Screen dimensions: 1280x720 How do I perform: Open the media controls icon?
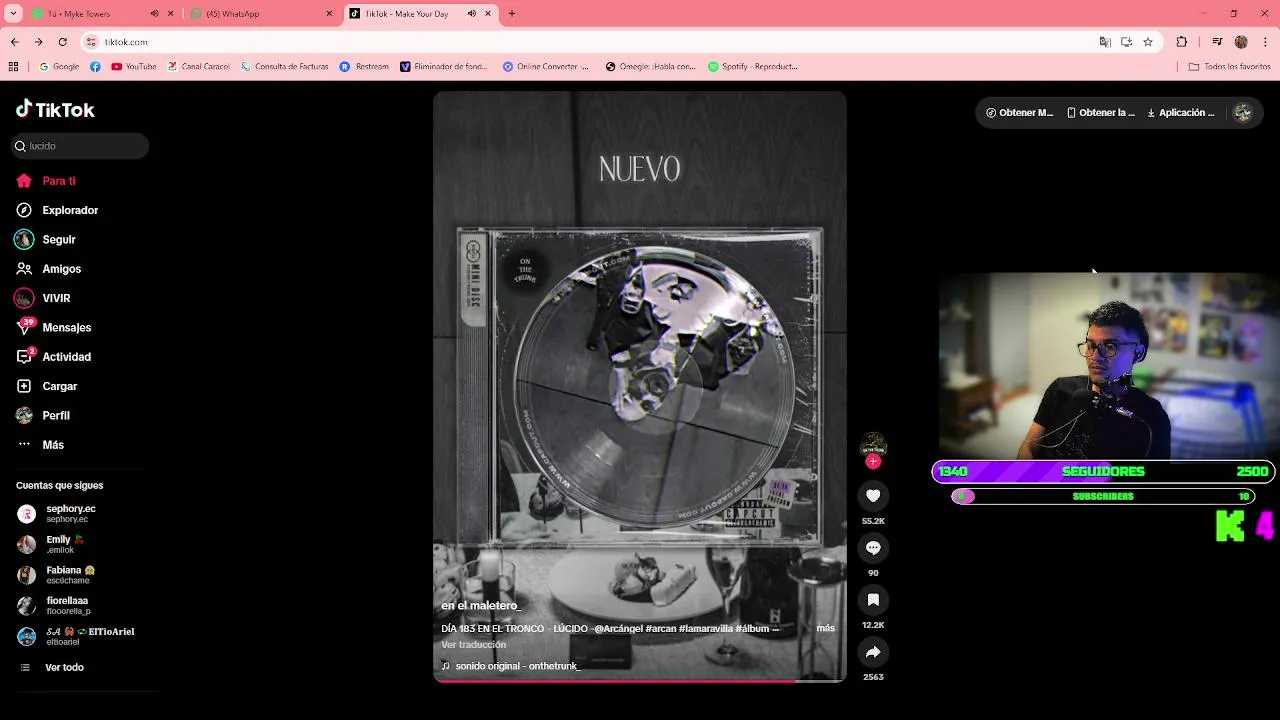pyautogui.click(x=1217, y=42)
